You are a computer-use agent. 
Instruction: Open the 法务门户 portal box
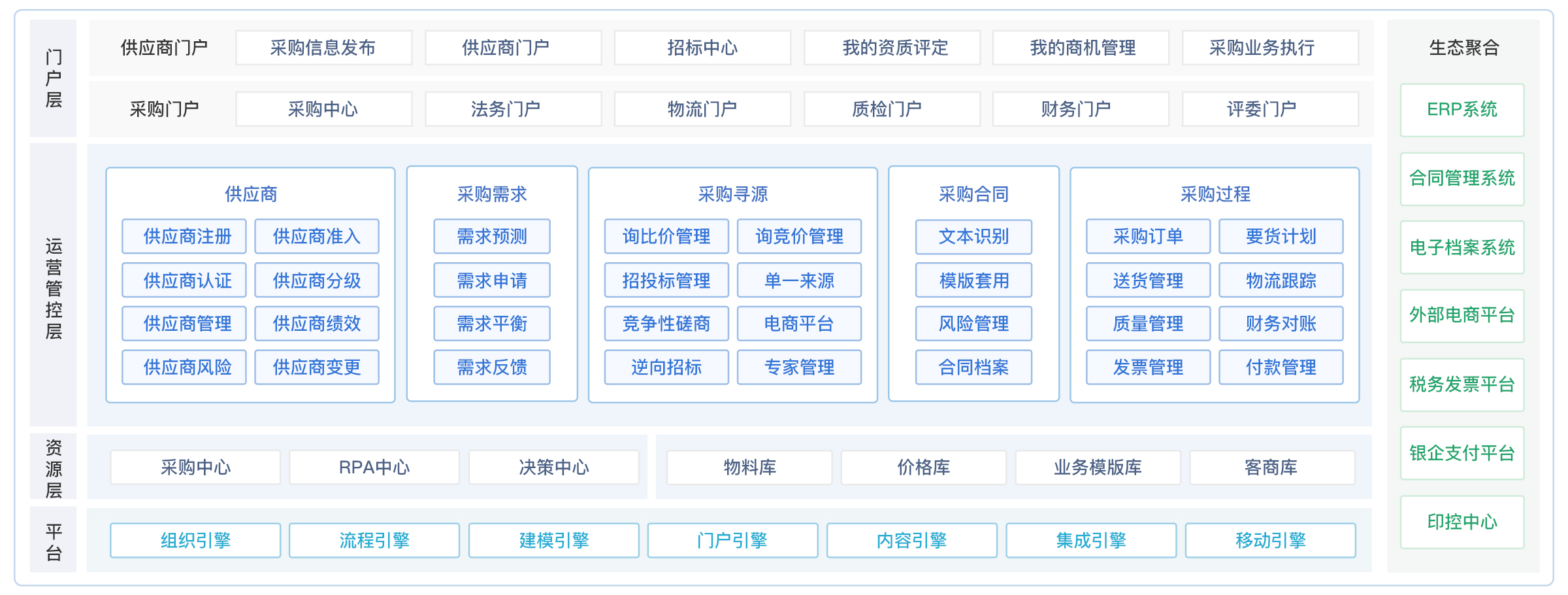pyautogui.click(x=513, y=109)
